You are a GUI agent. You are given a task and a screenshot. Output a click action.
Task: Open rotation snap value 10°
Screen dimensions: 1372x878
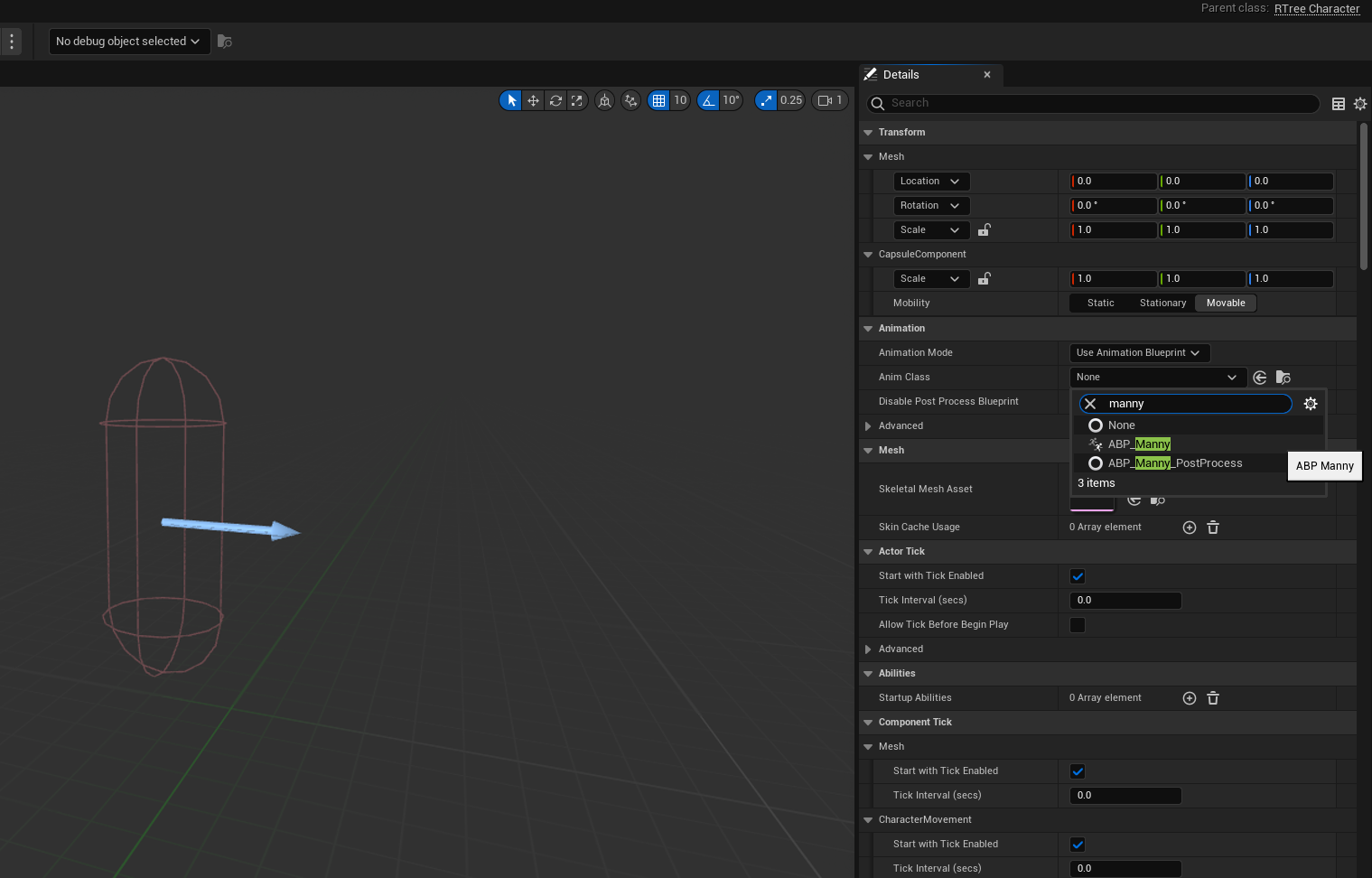(x=731, y=100)
